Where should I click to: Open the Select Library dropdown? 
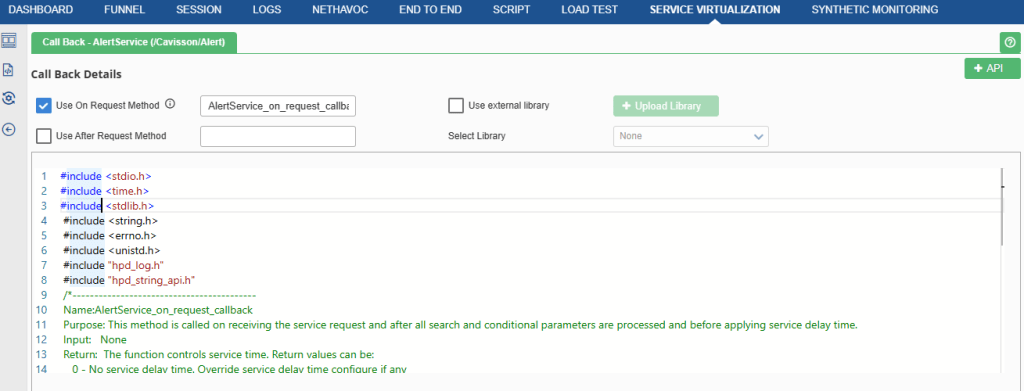690,136
